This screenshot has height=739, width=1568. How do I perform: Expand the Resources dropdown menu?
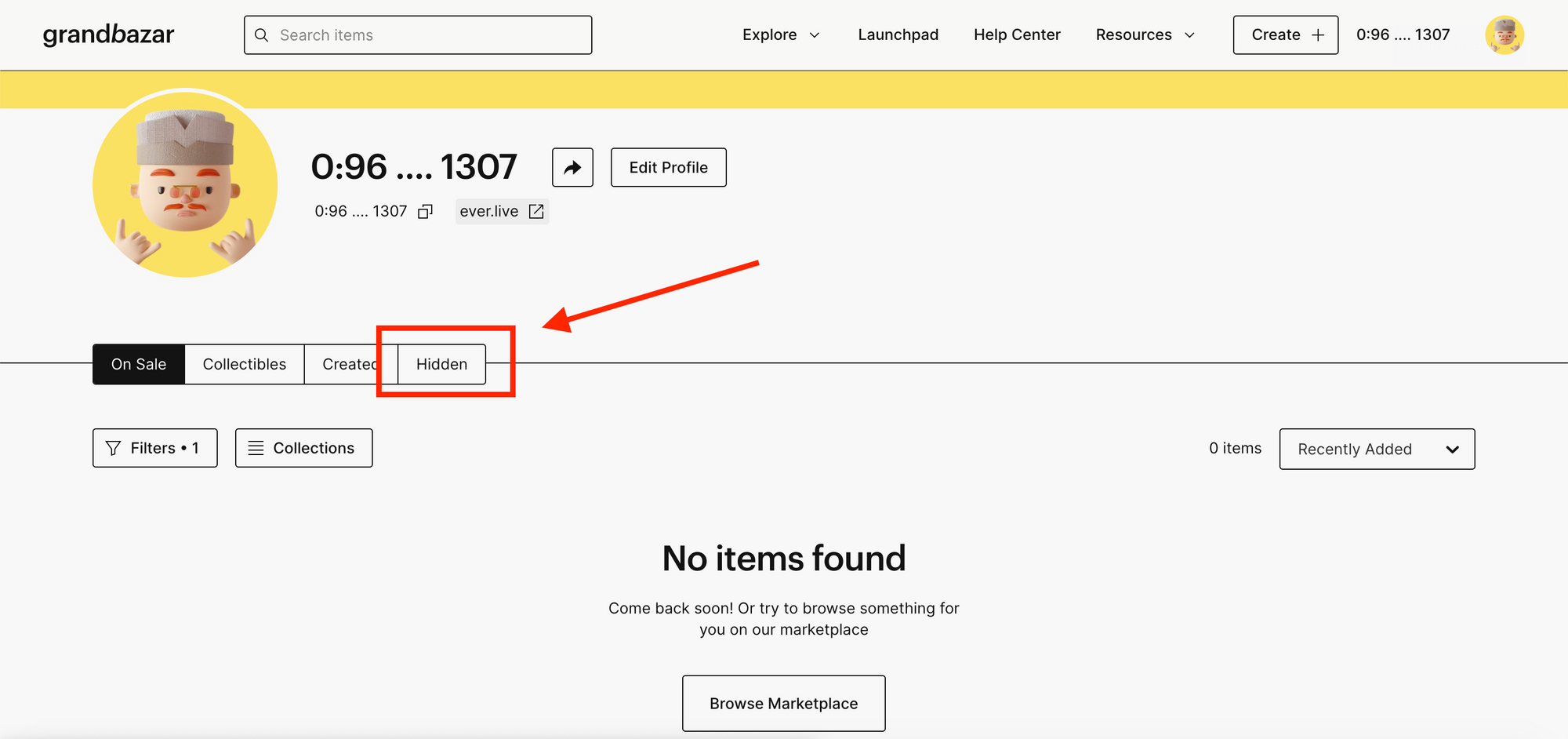[1145, 35]
